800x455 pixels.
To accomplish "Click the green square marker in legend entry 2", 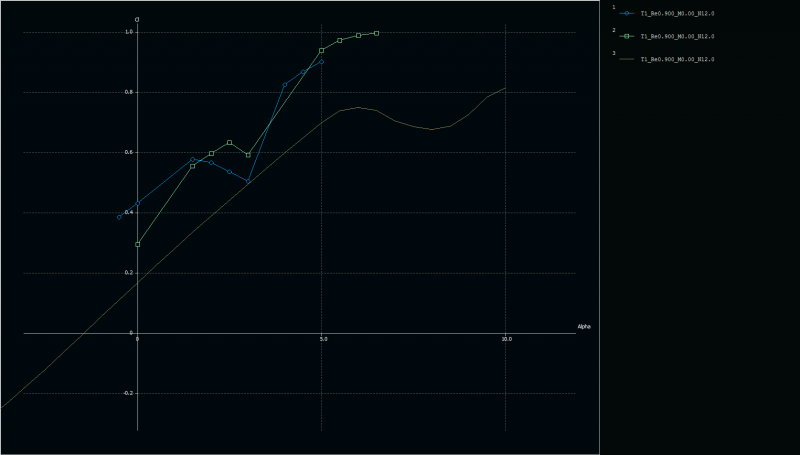I will (627, 36).
